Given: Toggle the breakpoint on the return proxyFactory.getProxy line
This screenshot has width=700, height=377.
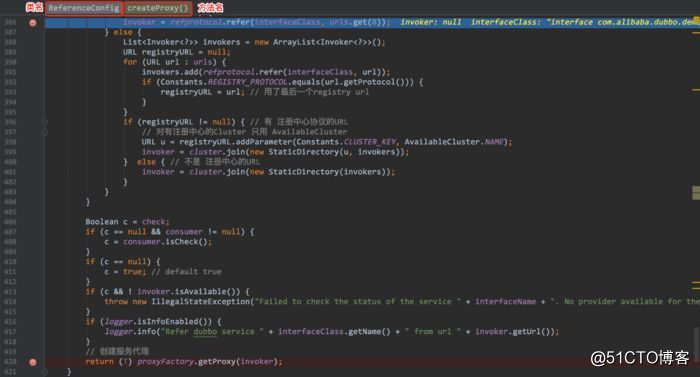Looking at the screenshot, I should (x=33, y=362).
